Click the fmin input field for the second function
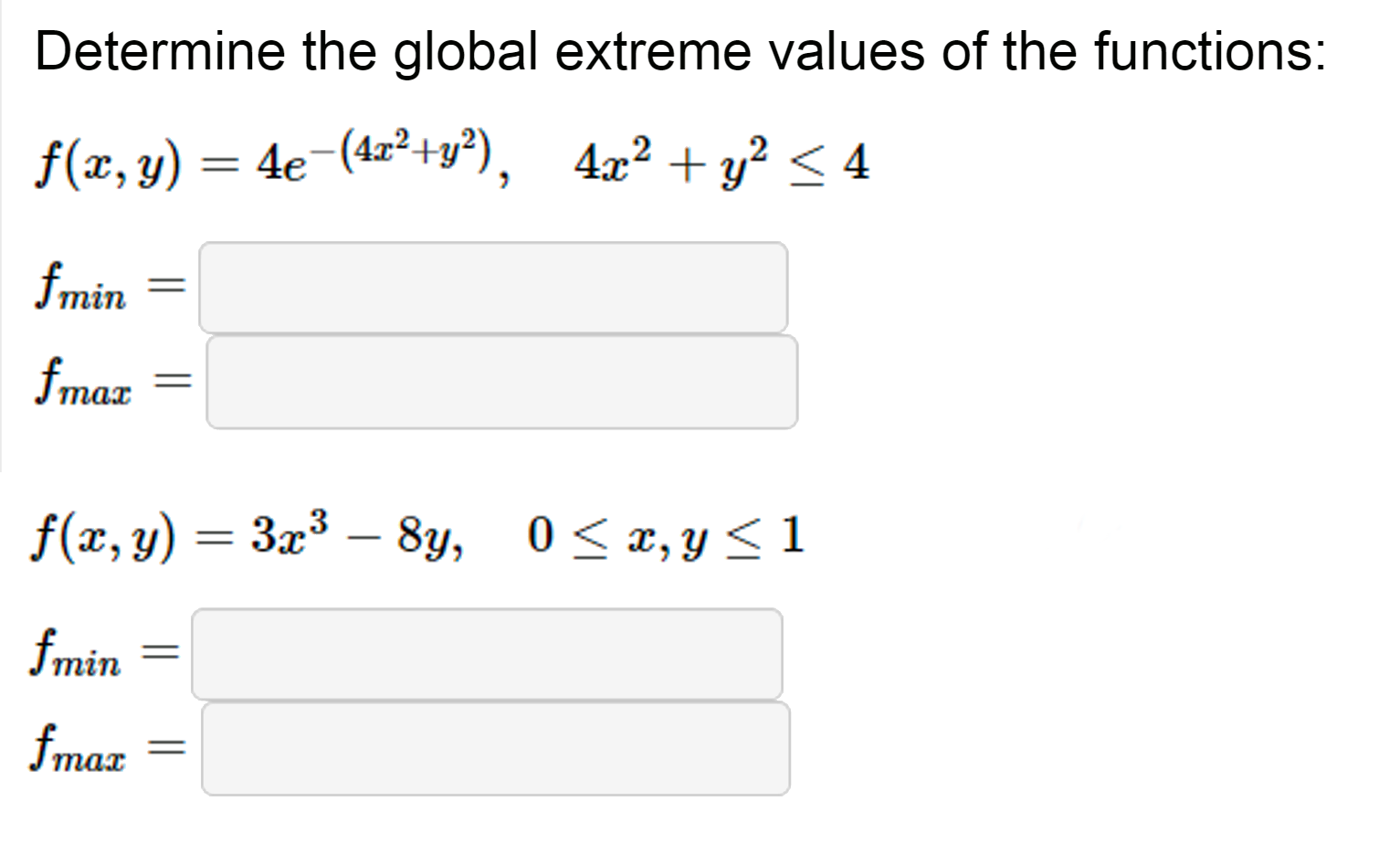Viewport: 1400px width, 854px height. (487, 653)
